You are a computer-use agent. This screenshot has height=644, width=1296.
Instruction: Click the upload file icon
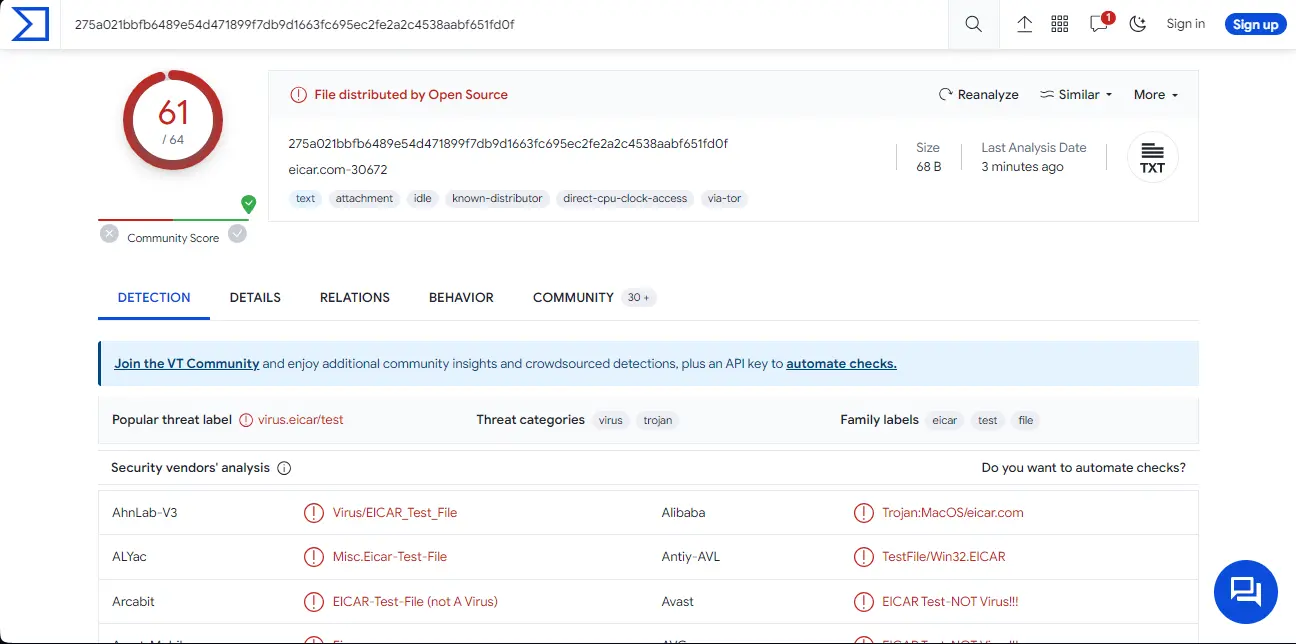[x=1024, y=24]
